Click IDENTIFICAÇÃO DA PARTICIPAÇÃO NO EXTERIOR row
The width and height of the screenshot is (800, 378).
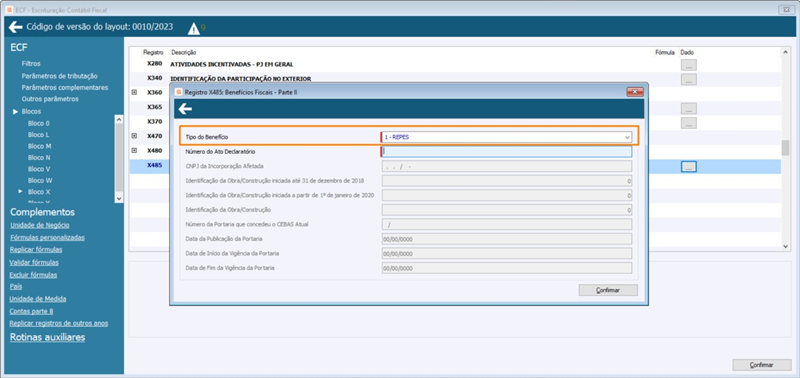241,79
